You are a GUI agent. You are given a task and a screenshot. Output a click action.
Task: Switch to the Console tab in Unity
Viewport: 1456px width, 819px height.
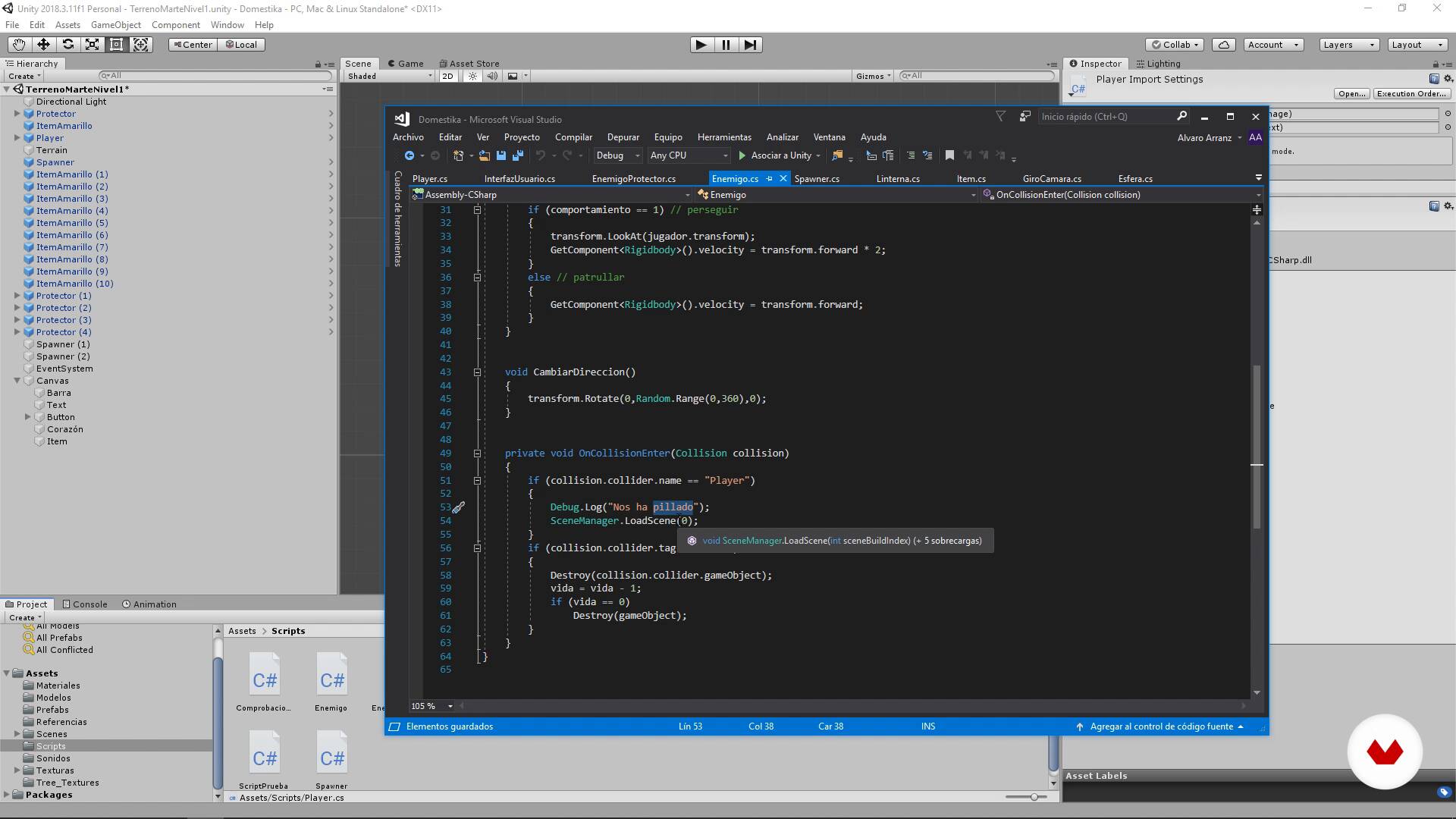(x=85, y=604)
